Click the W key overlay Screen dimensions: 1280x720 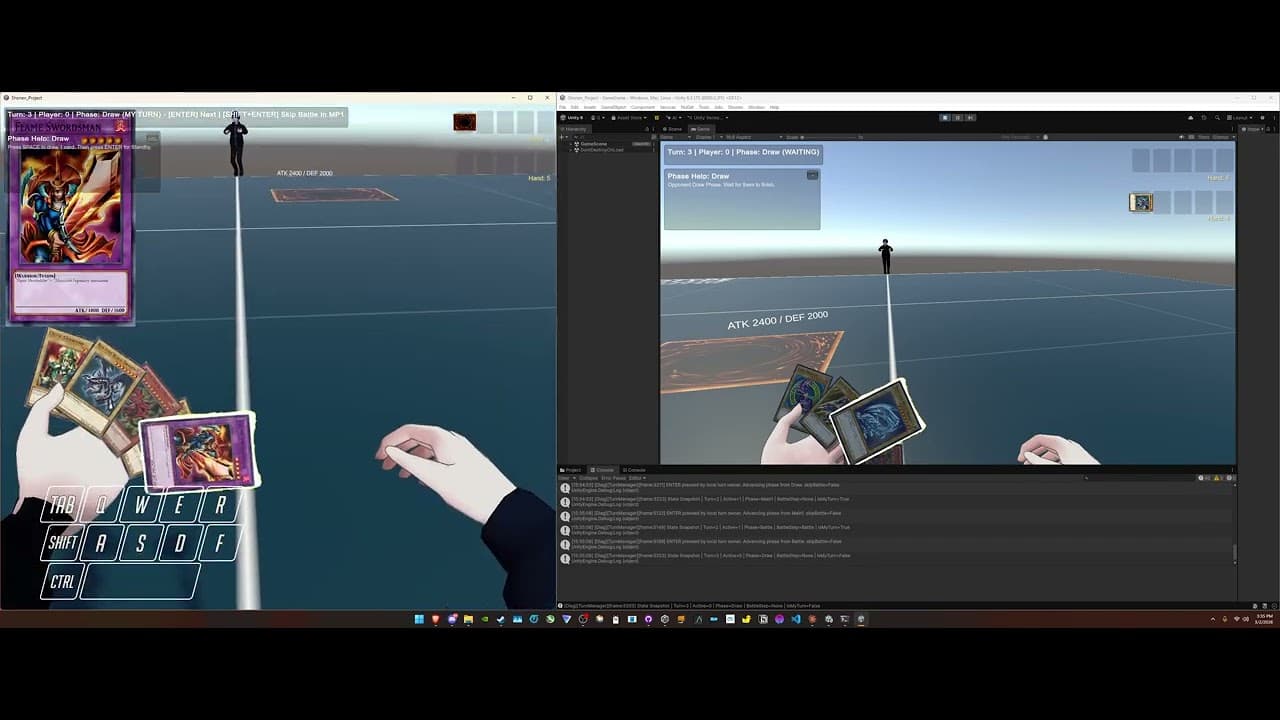[x=140, y=505]
